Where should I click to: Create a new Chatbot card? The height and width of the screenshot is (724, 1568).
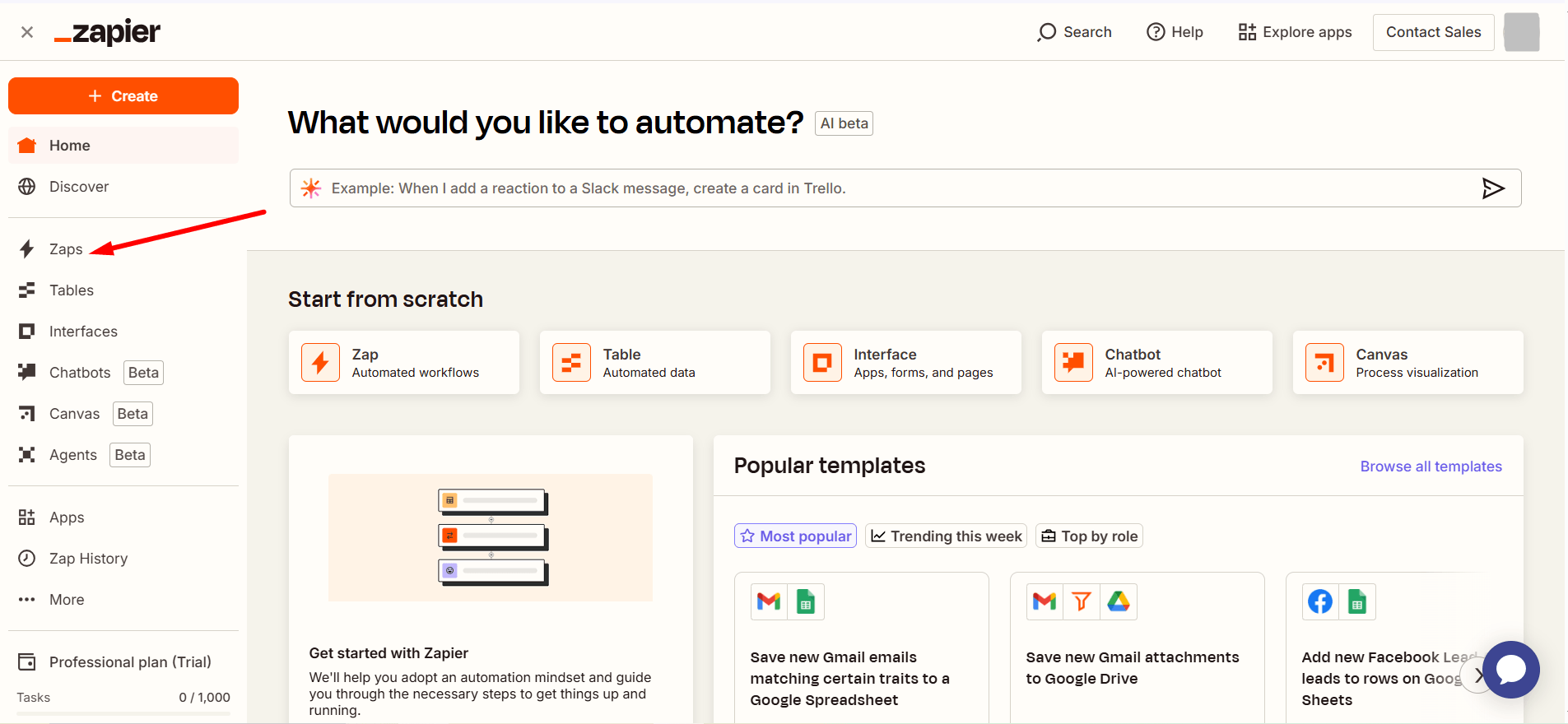(1157, 363)
